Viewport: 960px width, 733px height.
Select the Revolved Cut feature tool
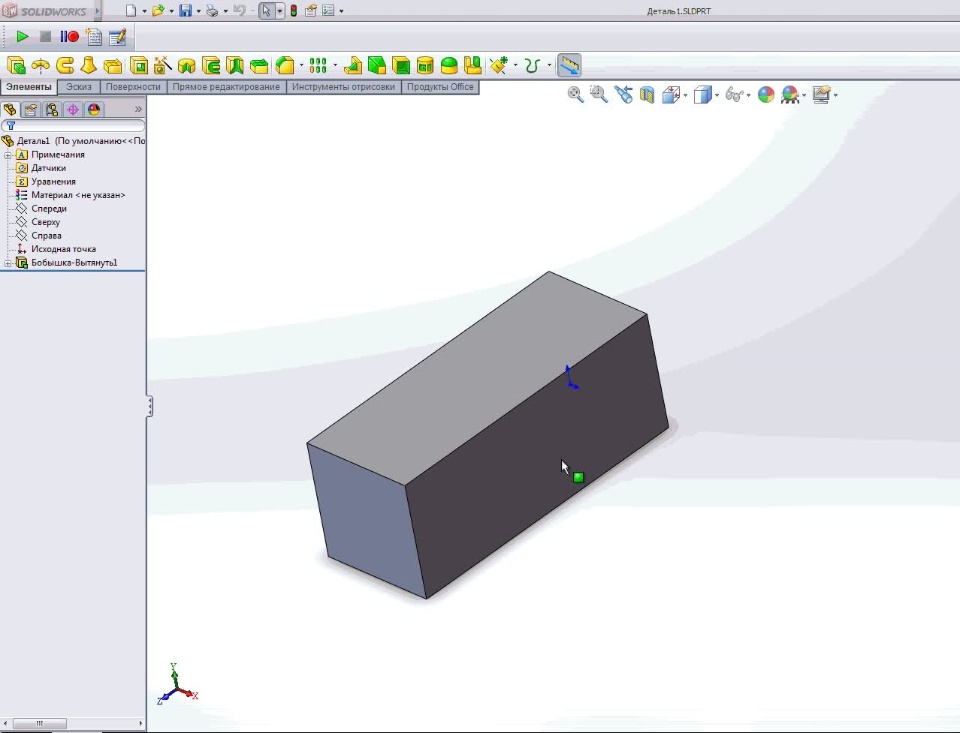pyautogui.click(x=187, y=65)
